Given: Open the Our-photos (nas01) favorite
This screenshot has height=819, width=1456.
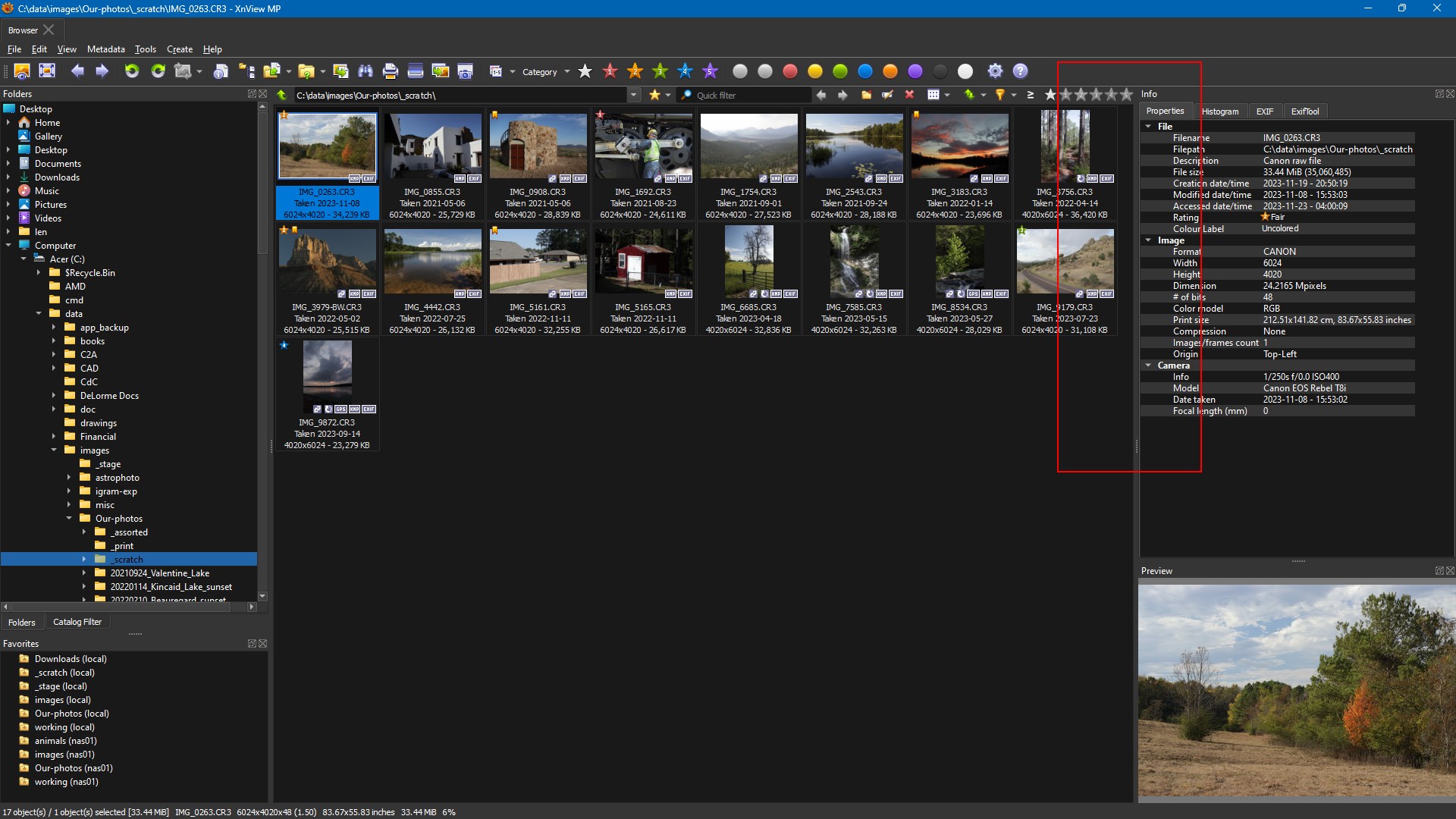Looking at the screenshot, I should (73, 768).
